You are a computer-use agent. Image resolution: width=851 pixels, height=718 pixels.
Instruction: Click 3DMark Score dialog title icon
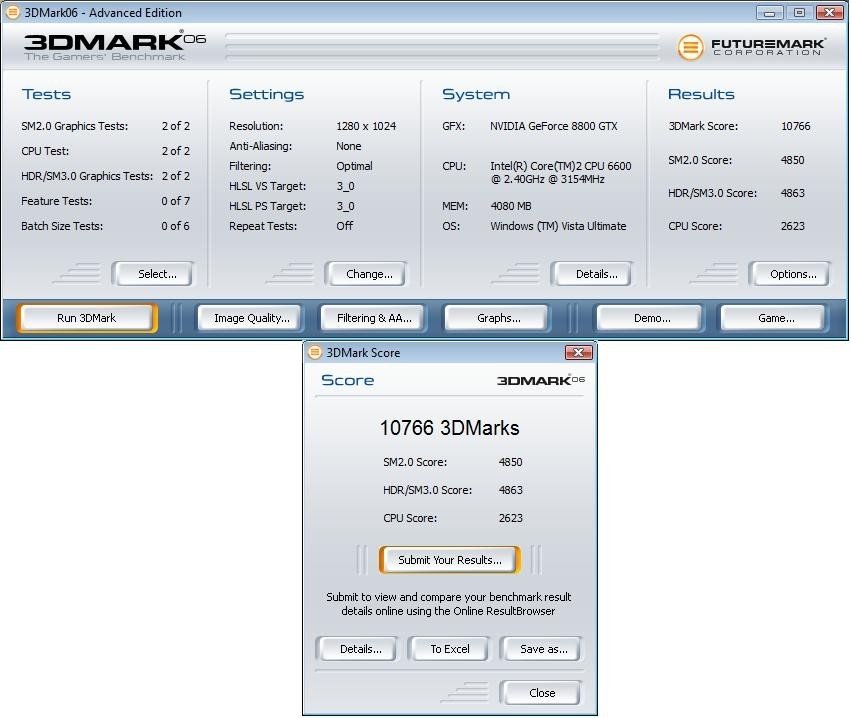click(315, 353)
